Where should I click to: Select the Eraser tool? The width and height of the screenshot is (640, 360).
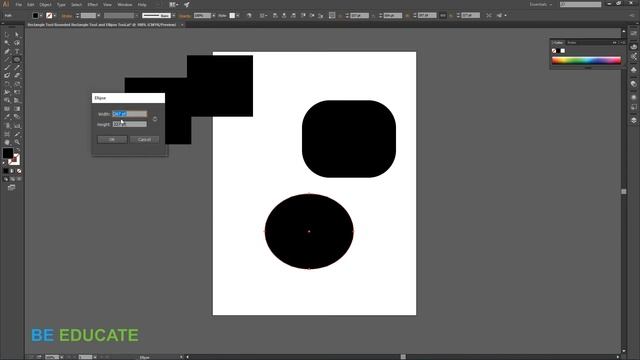[17, 76]
